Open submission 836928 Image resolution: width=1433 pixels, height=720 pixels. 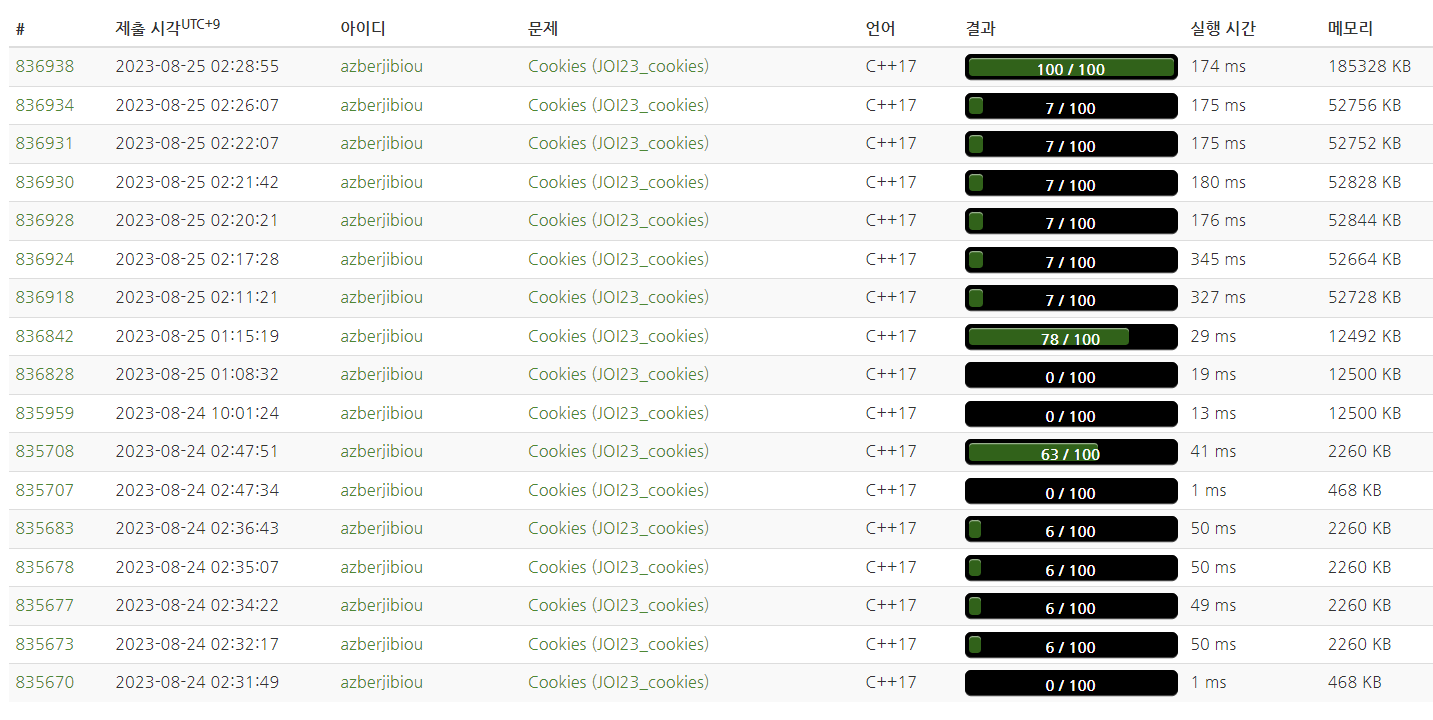45,220
